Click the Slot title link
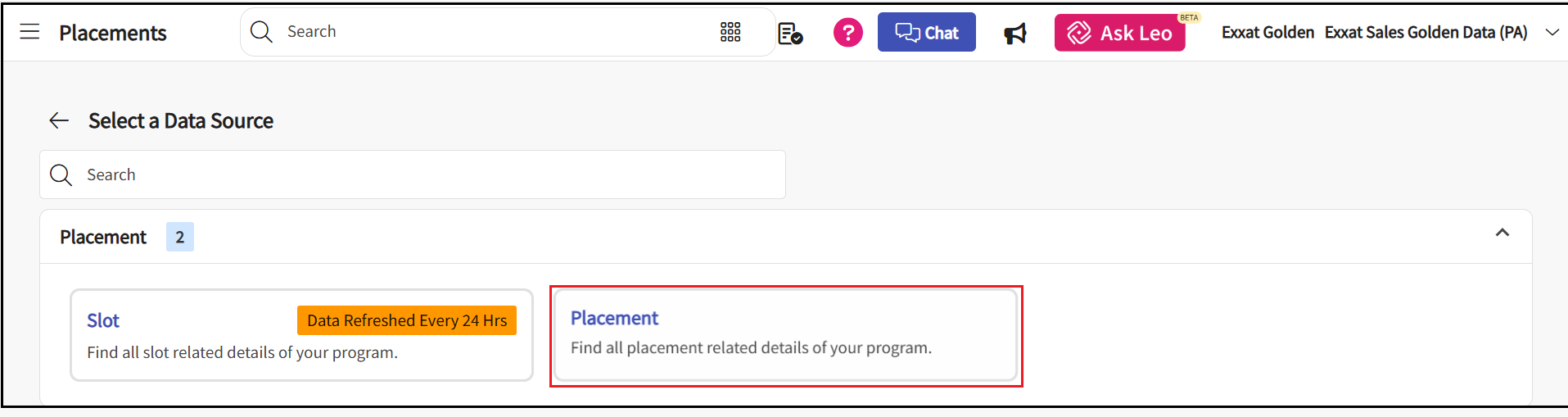This screenshot has height=417, width=1568. click(x=103, y=321)
